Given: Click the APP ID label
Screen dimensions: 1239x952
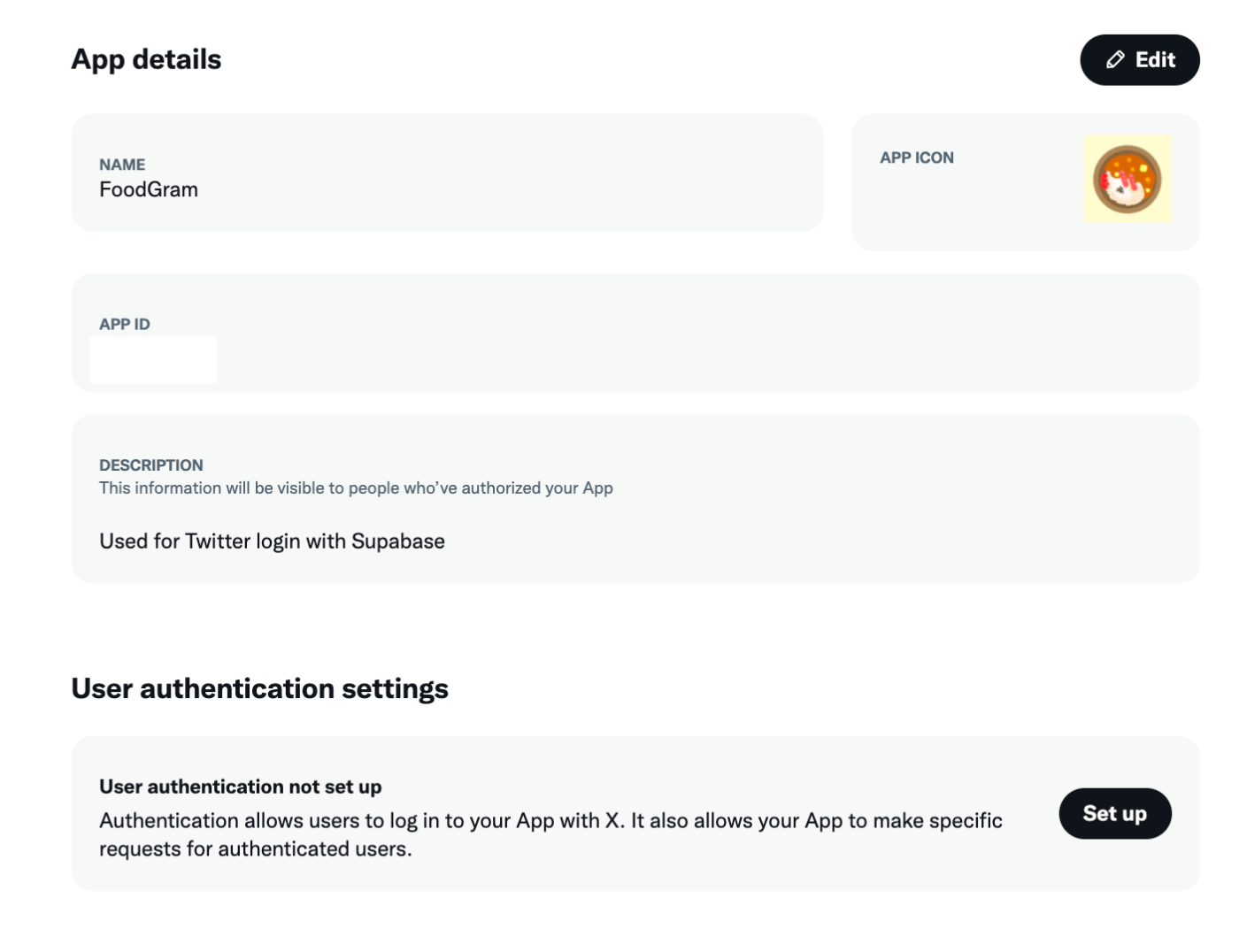Looking at the screenshot, I should coord(125,324).
